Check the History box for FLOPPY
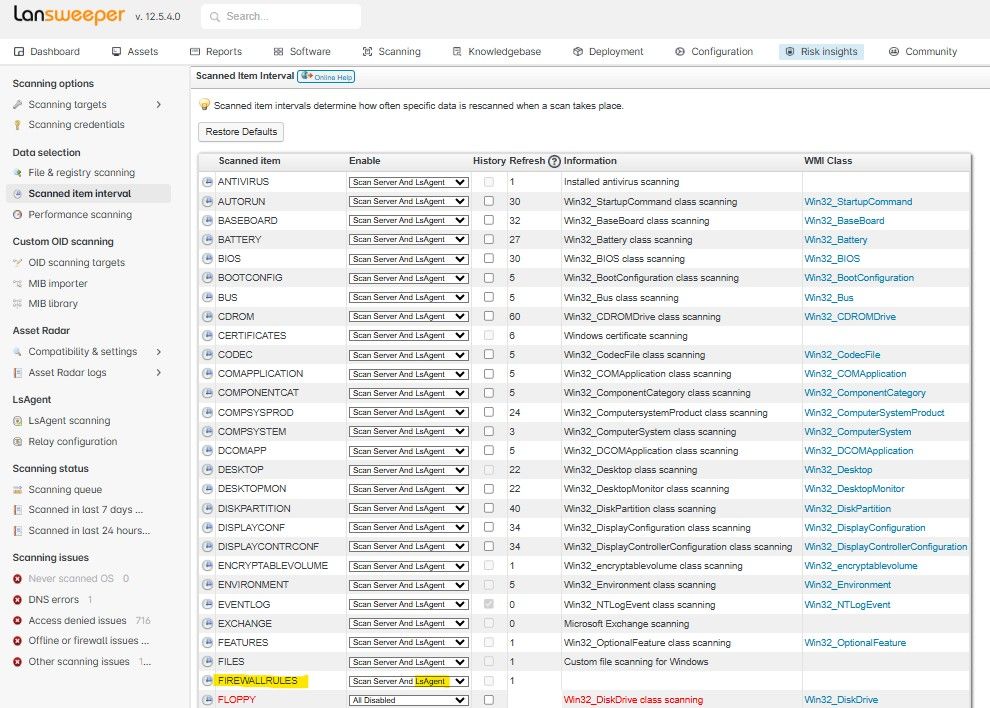Screen dimensions: 990x708 [x=489, y=700]
